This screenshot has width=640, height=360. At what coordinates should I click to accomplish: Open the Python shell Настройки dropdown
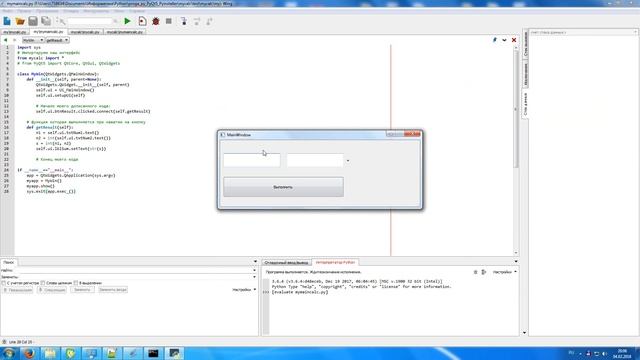tap(504, 272)
